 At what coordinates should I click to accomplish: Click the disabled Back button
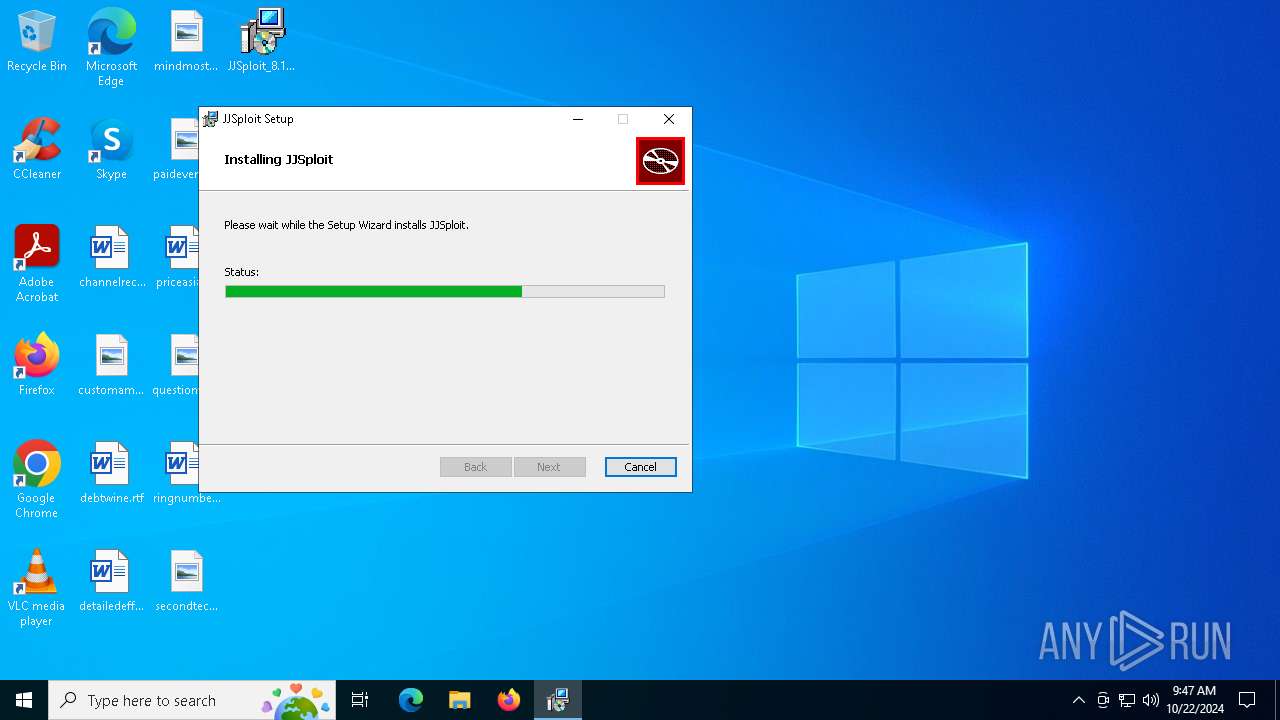tap(476, 467)
